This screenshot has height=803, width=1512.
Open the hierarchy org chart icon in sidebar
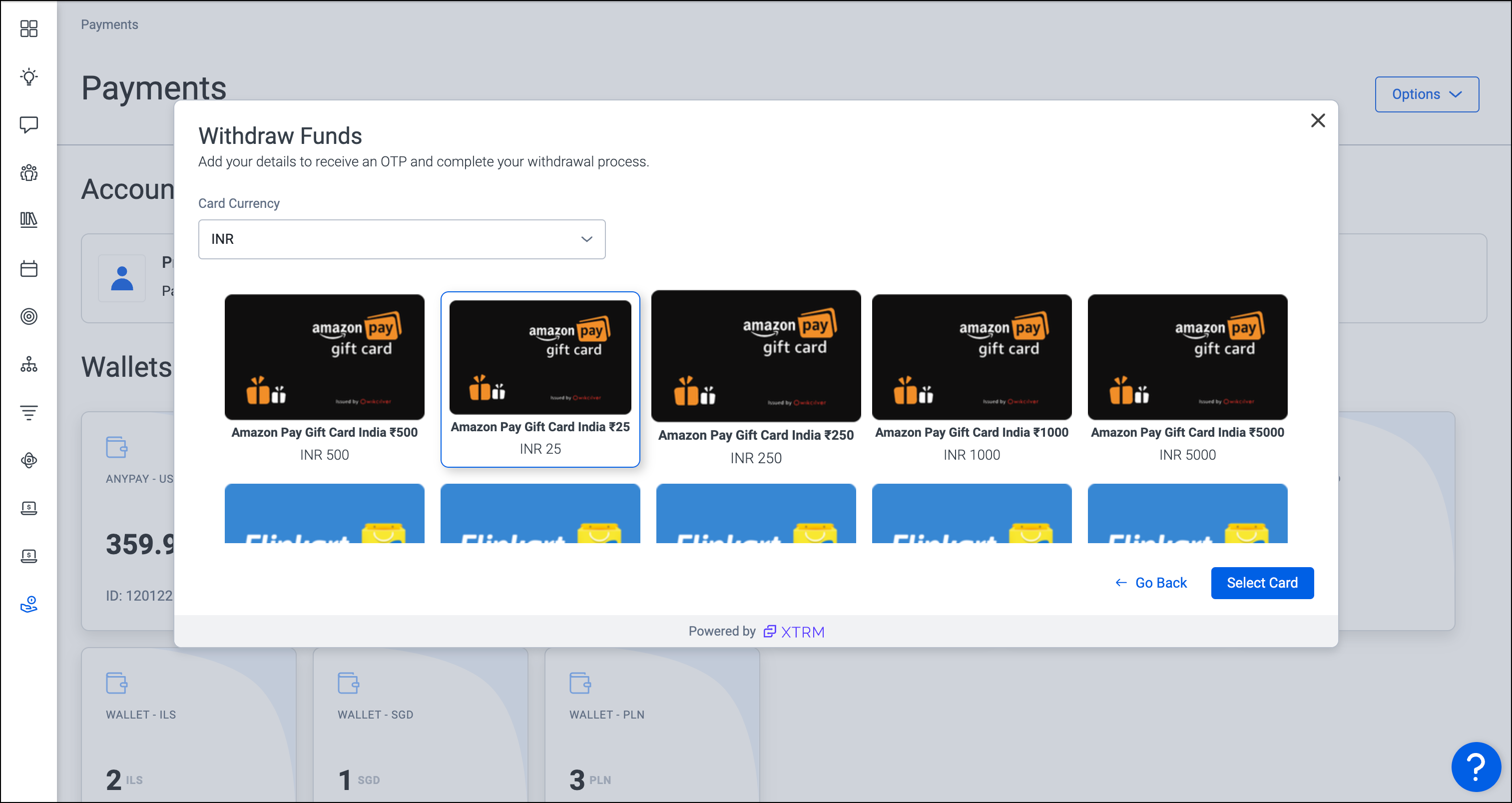pyautogui.click(x=29, y=364)
